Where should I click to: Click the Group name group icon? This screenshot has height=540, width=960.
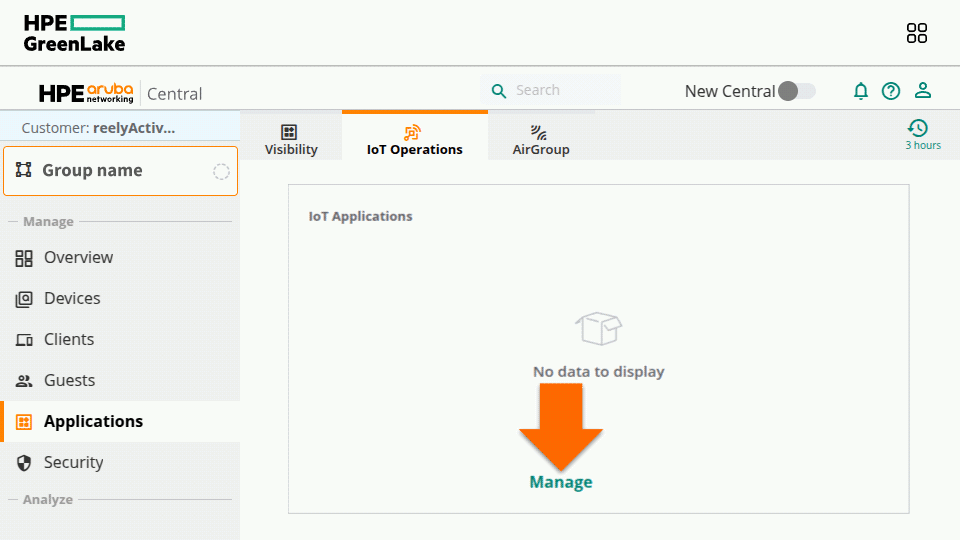click(23, 170)
